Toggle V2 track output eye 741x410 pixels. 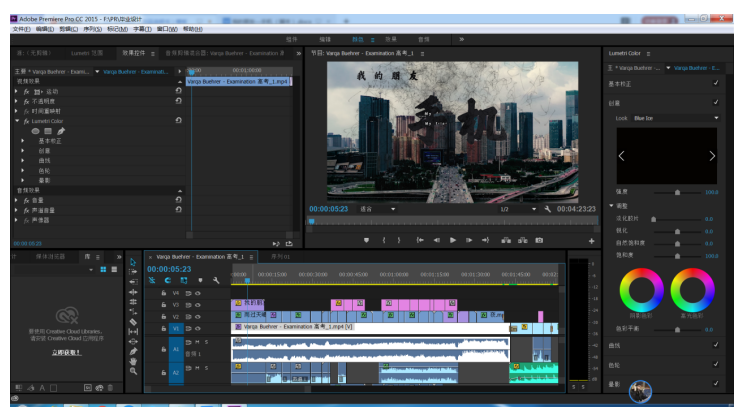point(198,317)
